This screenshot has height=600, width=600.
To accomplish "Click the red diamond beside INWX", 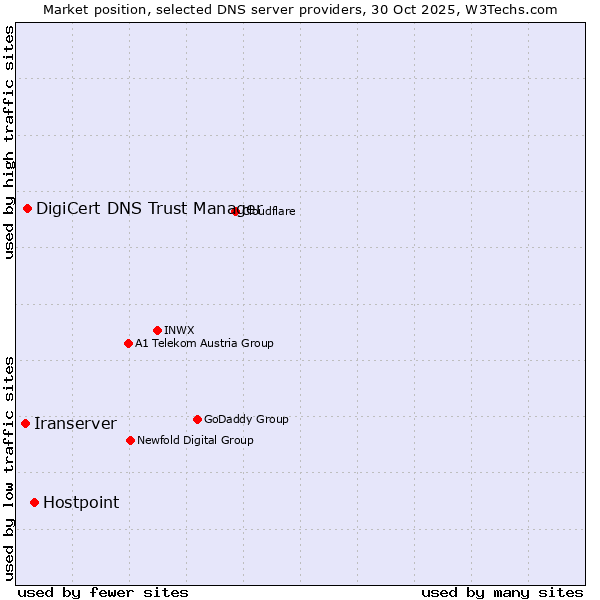I will [157, 330].
